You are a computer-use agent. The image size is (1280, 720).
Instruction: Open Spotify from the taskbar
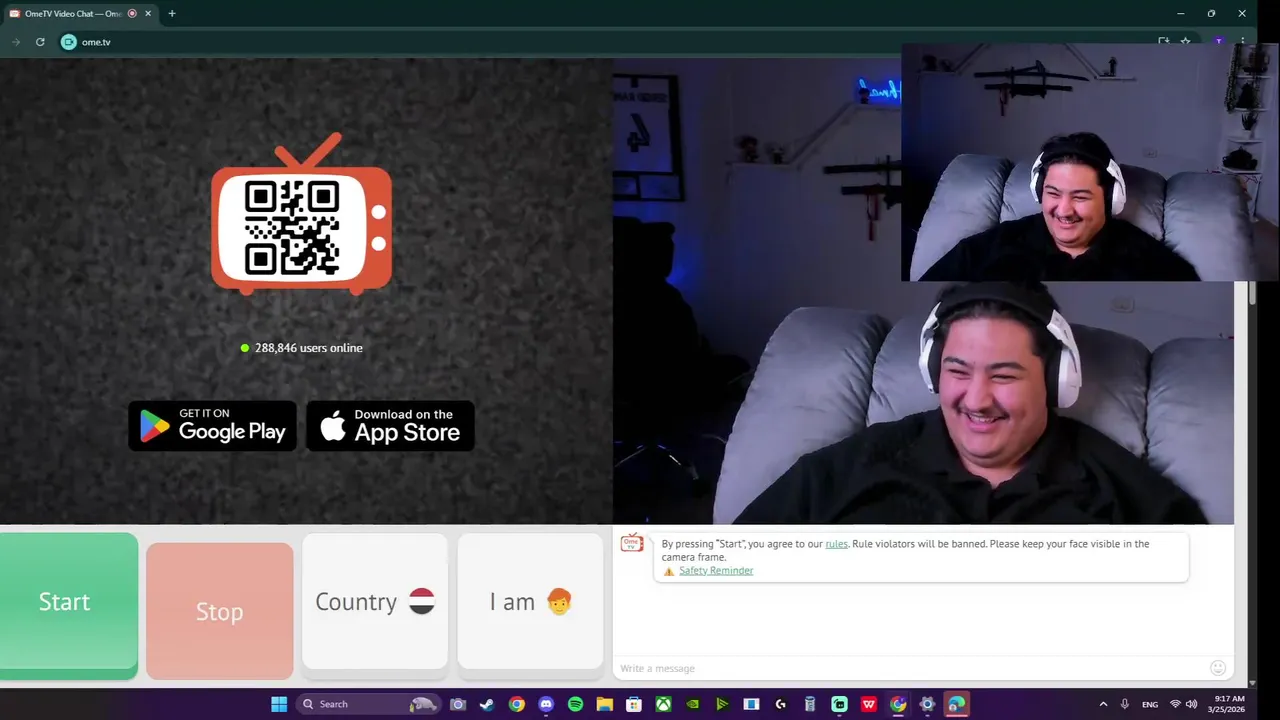tap(575, 704)
